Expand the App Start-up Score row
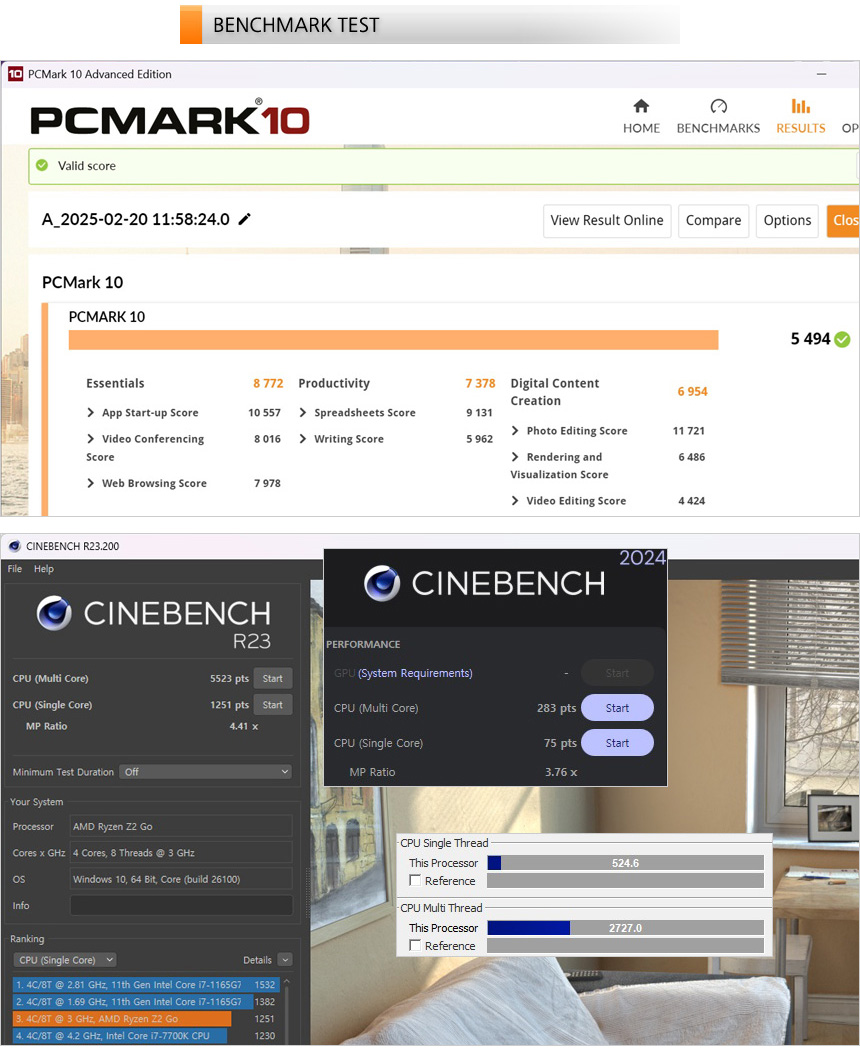 [92, 413]
